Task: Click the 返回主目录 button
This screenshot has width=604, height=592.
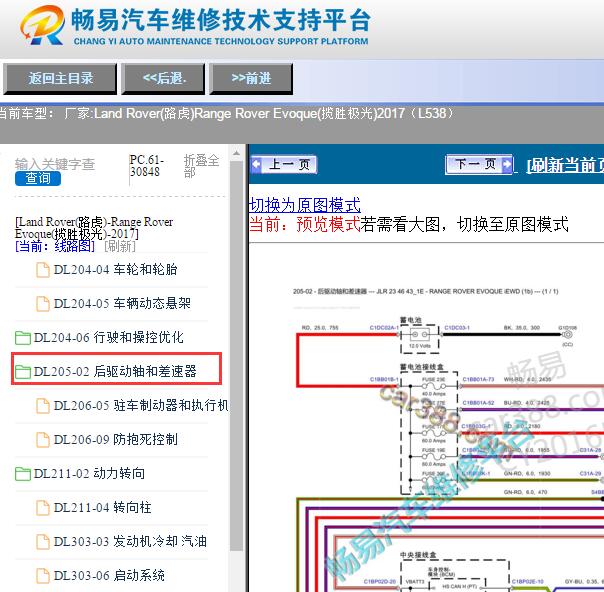Action: coord(60,79)
